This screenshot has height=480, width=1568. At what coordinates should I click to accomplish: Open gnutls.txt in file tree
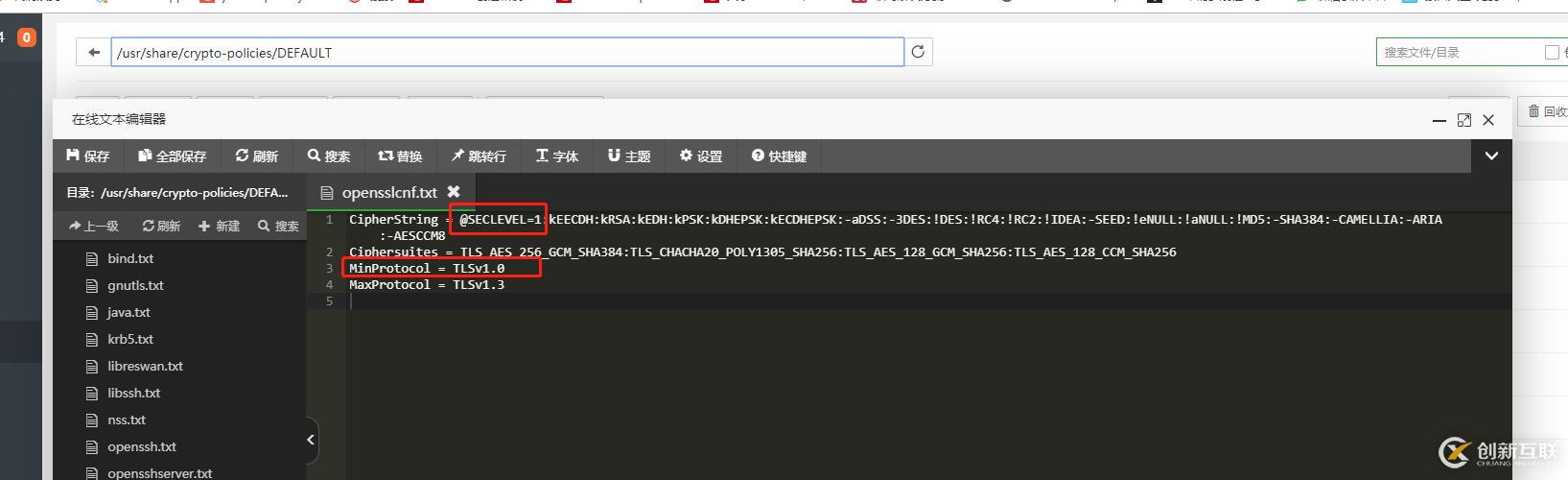coord(135,285)
